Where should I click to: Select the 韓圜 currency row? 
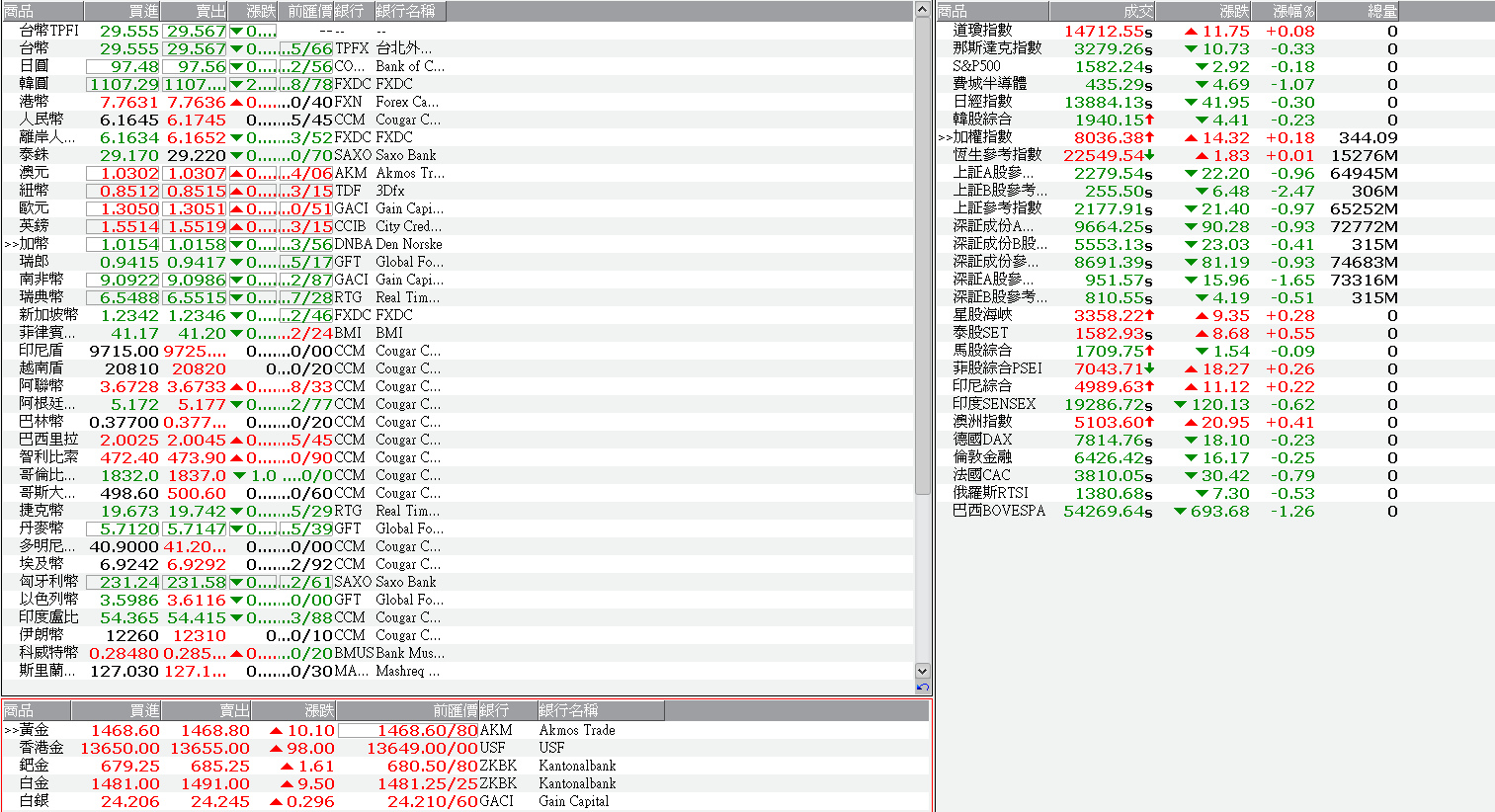click(x=457, y=84)
